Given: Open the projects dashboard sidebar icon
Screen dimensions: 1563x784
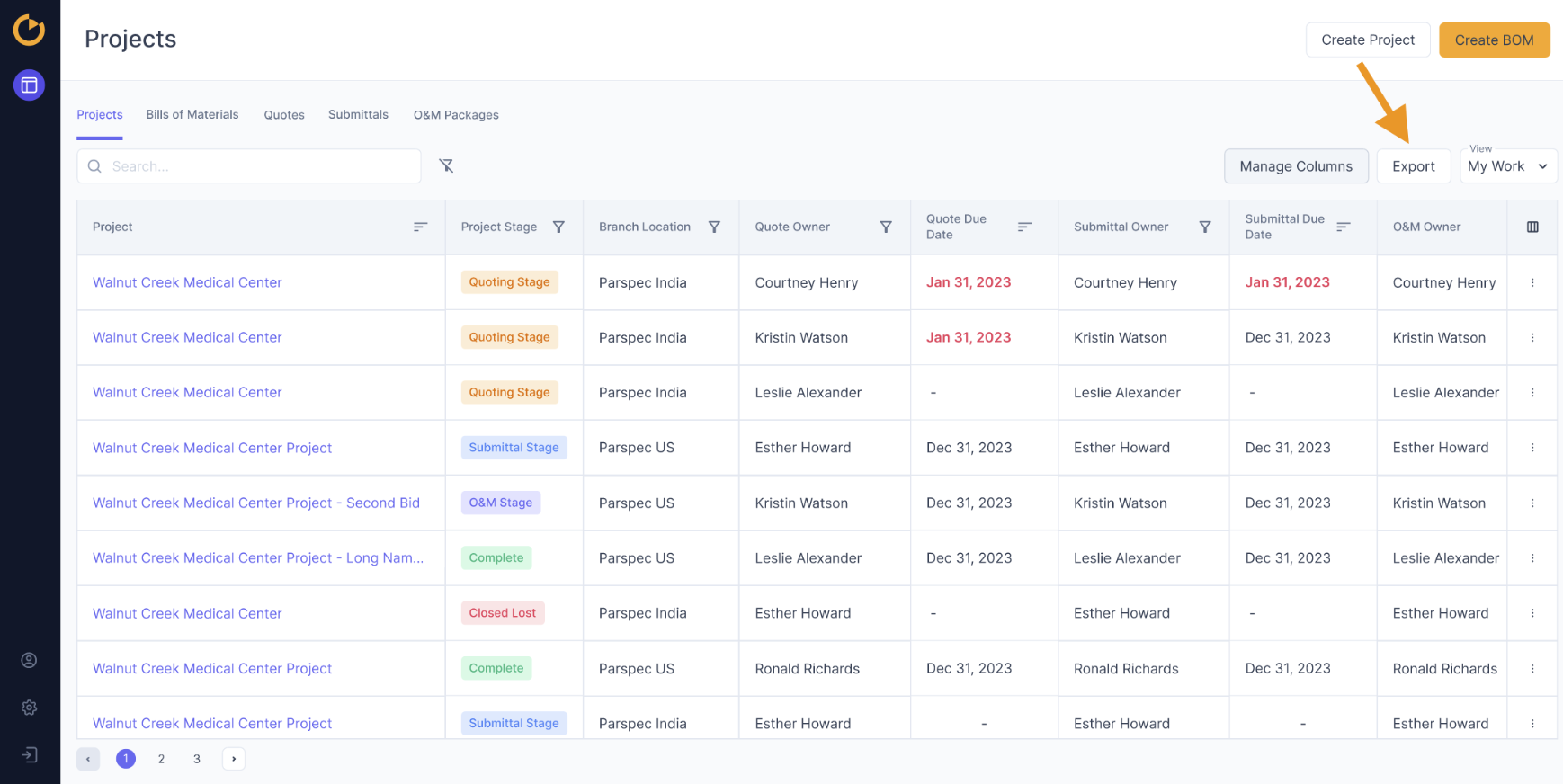Looking at the screenshot, I should 29,85.
